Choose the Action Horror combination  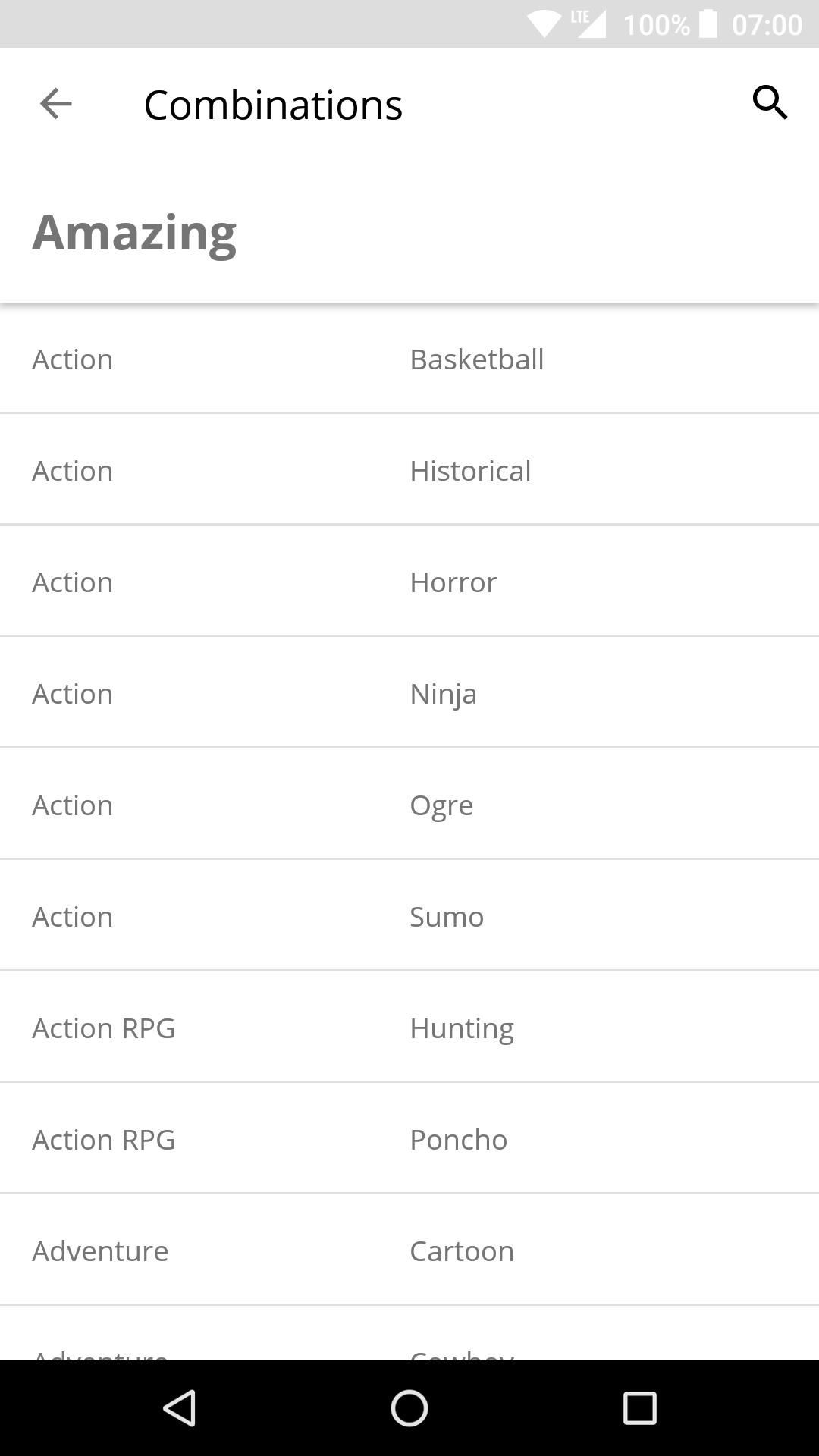click(409, 582)
